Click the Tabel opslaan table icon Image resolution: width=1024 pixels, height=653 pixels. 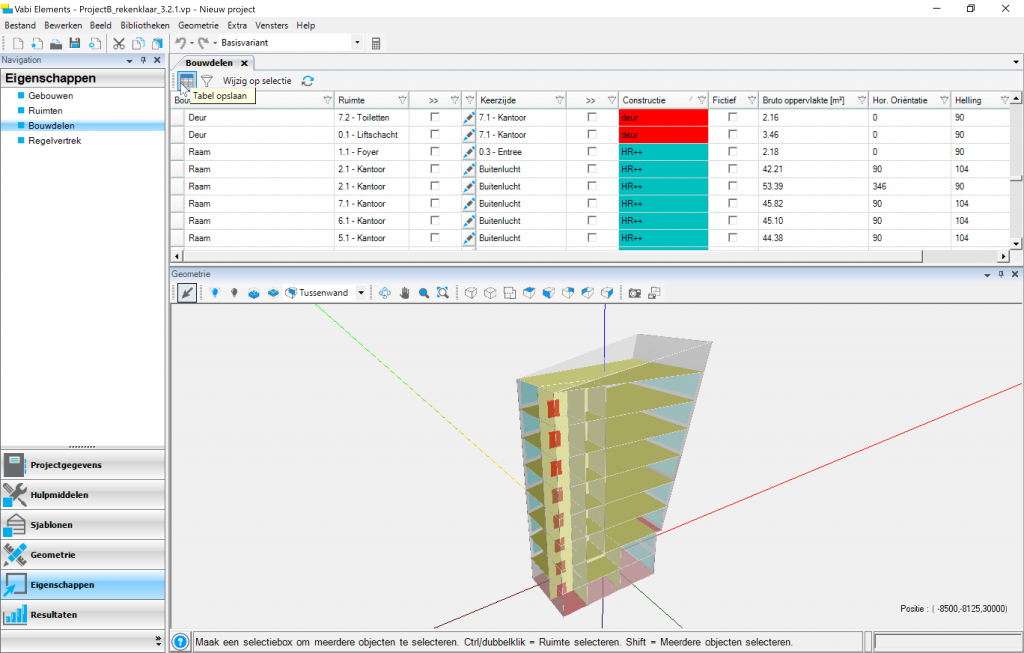(187, 81)
